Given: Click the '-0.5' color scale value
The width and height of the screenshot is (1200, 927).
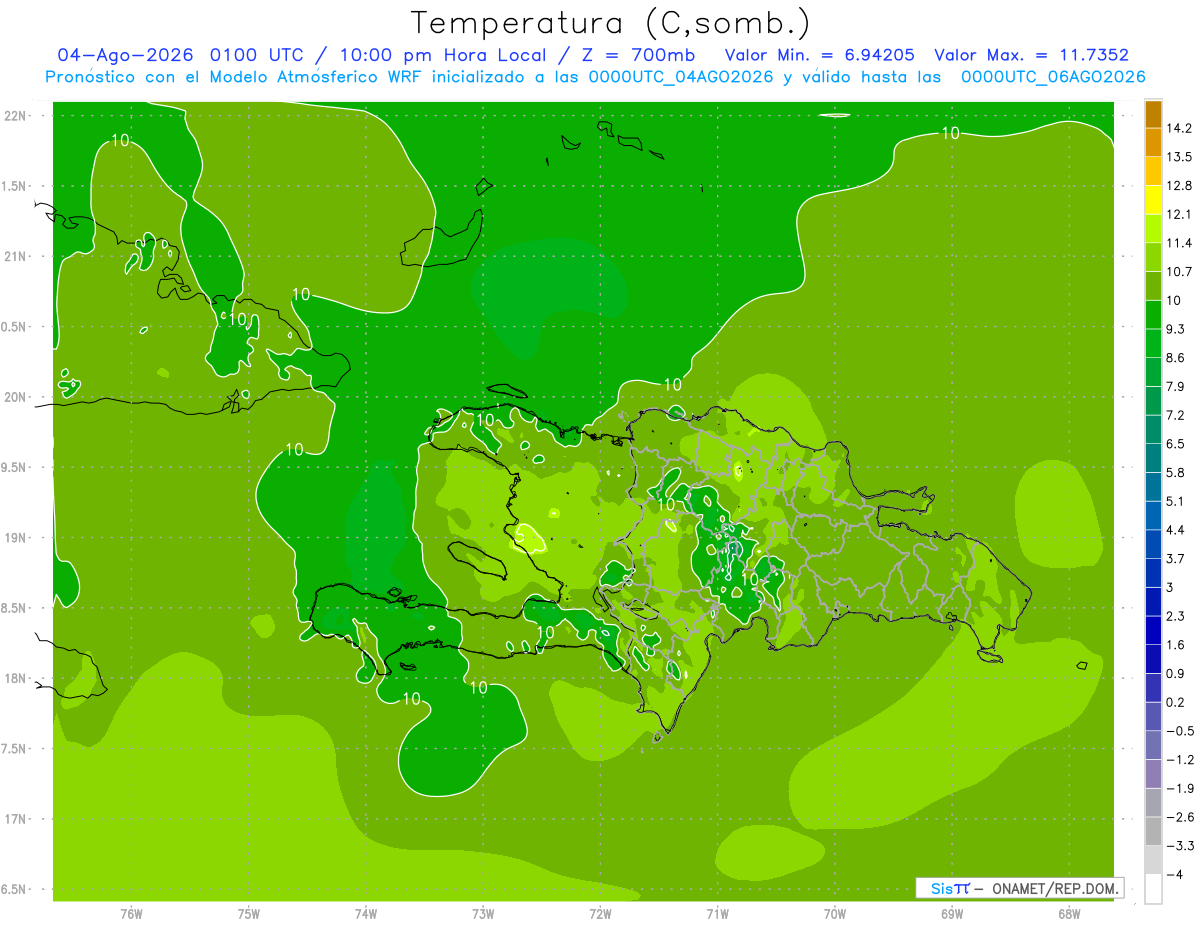Looking at the screenshot, I should pyautogui.click(x=1180, y=731).
